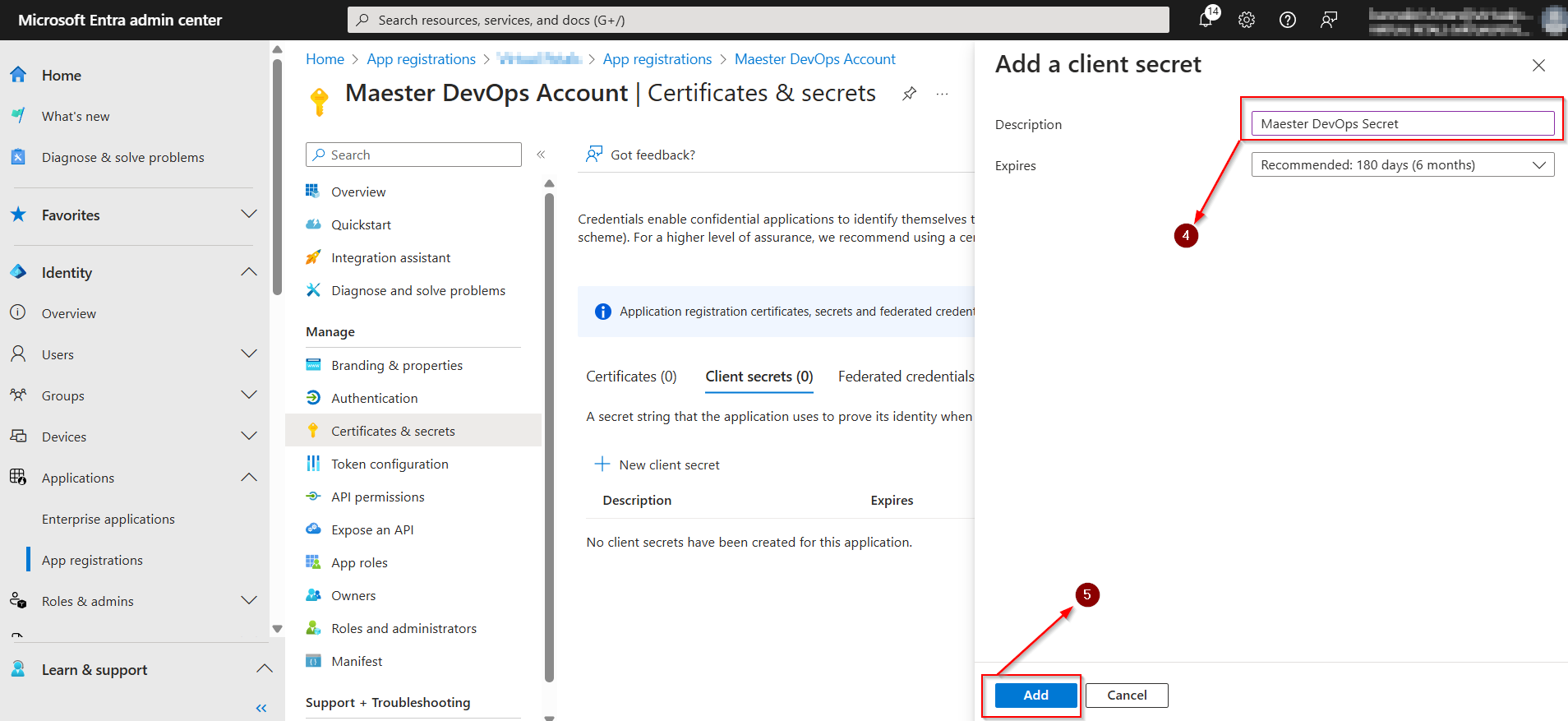Image resolution: width=1568 pixels, height=721 pixels.
Task: Switch to the Federated credentials tab
Action: click(906, 377)
